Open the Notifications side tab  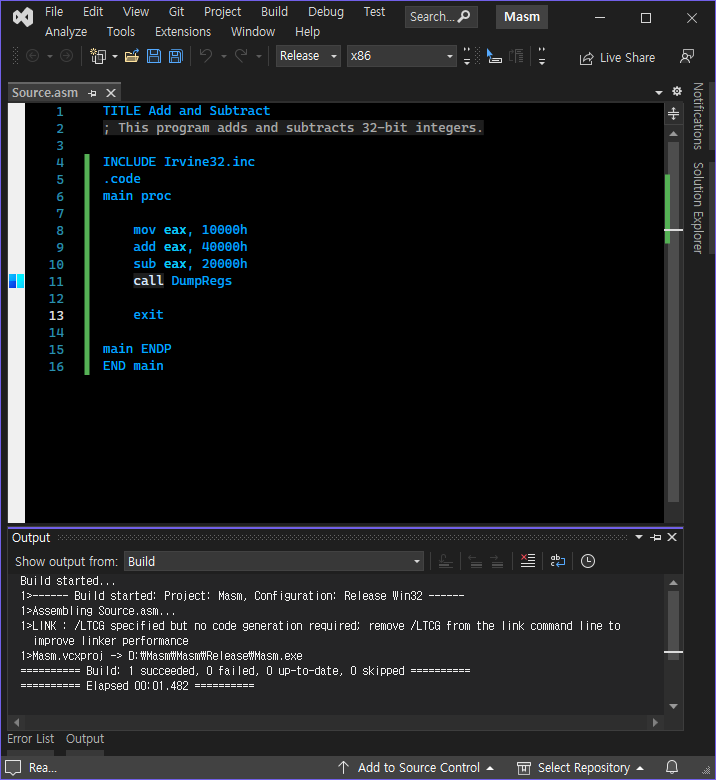tap(698, 116)
